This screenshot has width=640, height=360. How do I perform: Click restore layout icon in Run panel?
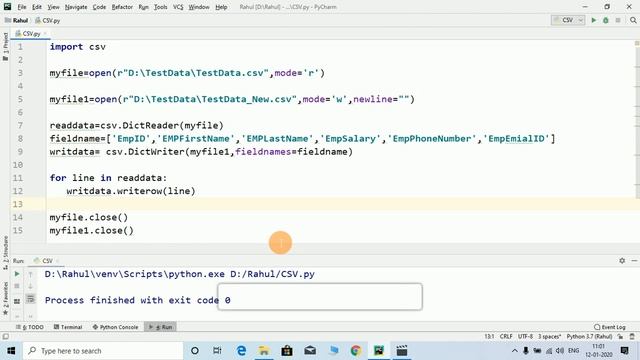(x=17, y=301)
